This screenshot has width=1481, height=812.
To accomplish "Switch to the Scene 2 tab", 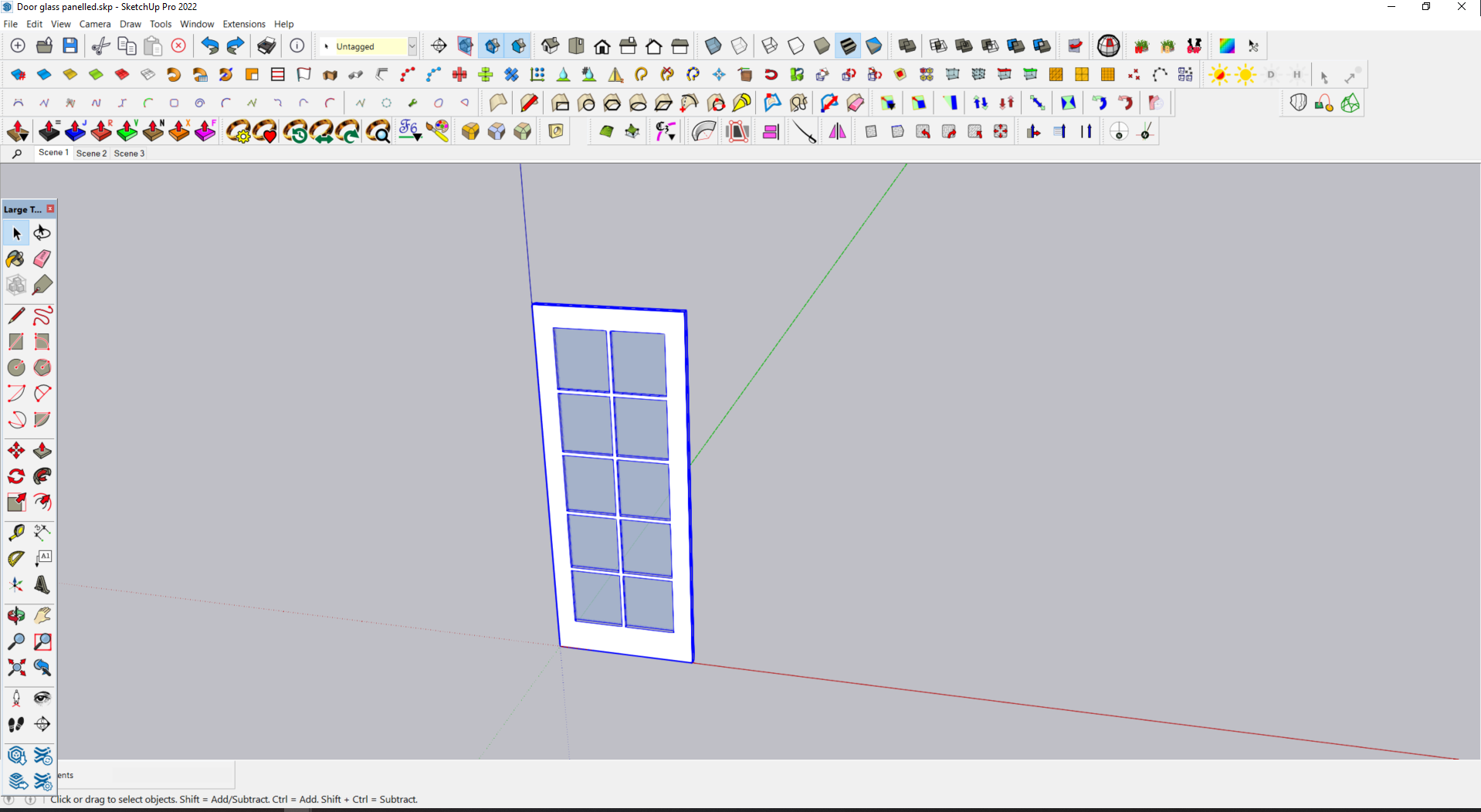I will [x=91, y=154].
